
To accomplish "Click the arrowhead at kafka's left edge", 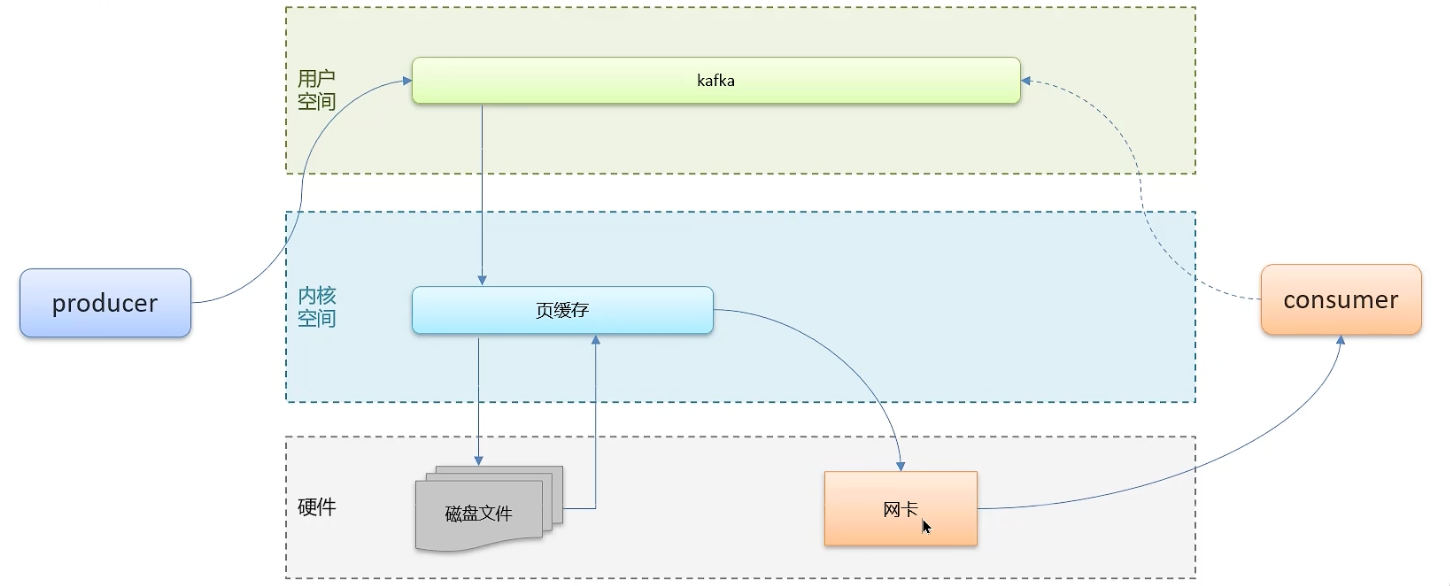I will tap(406, 82).
